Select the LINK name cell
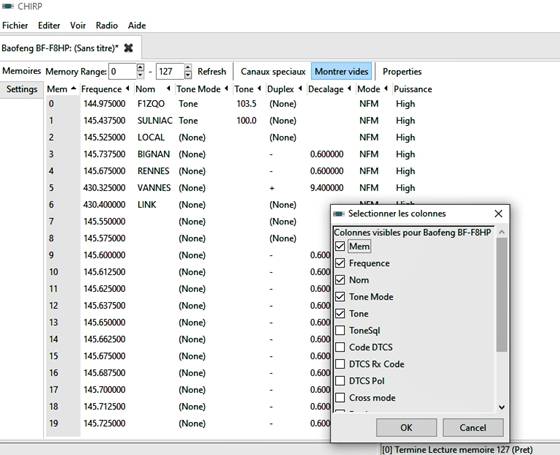 147,204
